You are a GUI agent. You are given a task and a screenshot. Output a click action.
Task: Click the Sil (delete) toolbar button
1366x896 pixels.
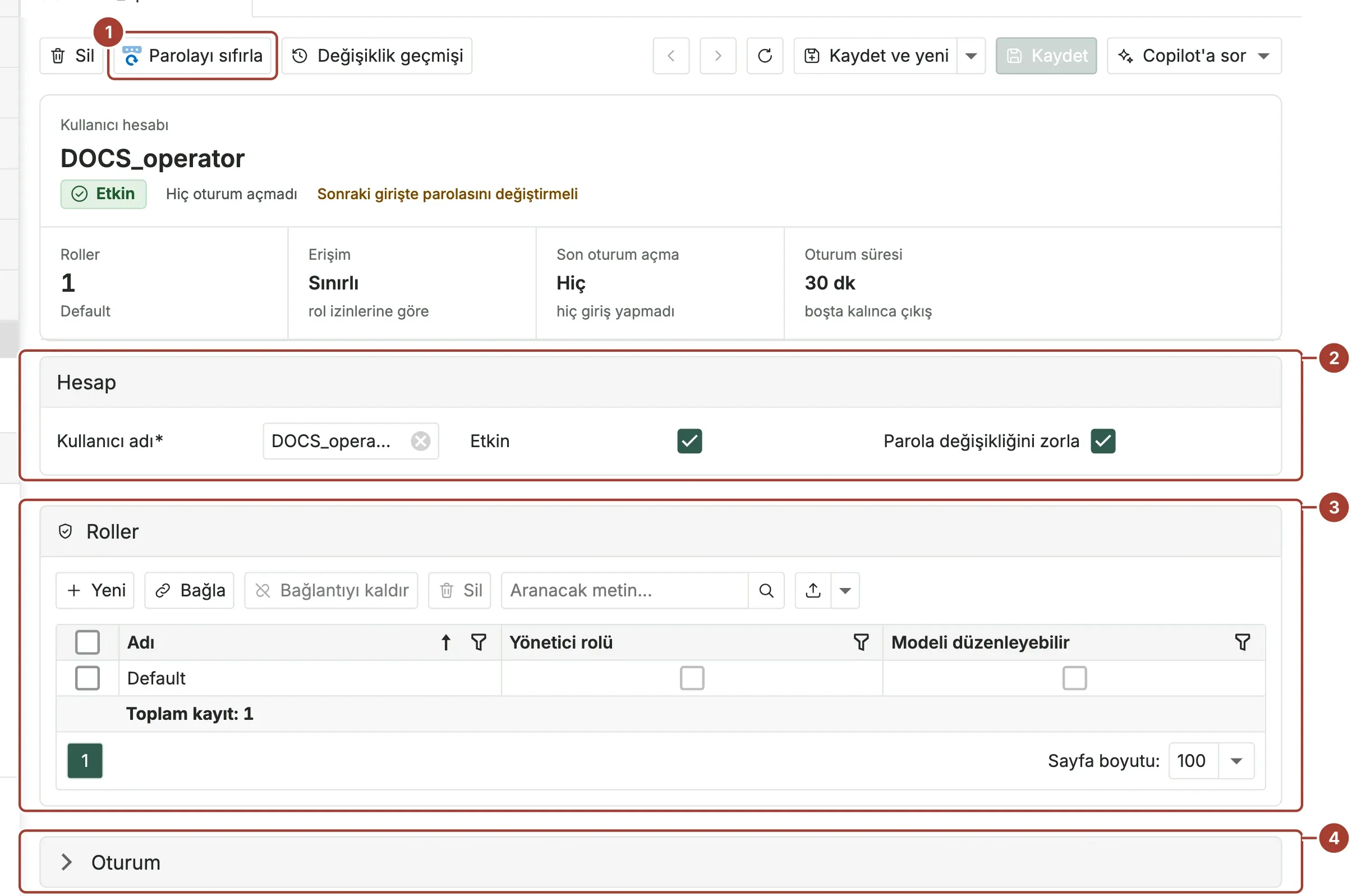point(72,56)
